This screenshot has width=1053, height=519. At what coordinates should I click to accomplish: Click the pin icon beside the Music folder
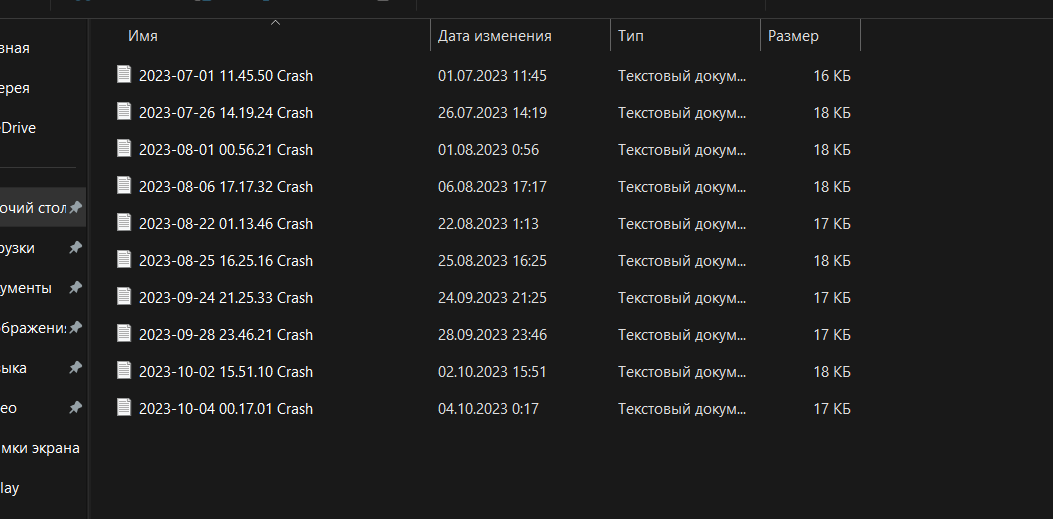click(x=75, y=368)
